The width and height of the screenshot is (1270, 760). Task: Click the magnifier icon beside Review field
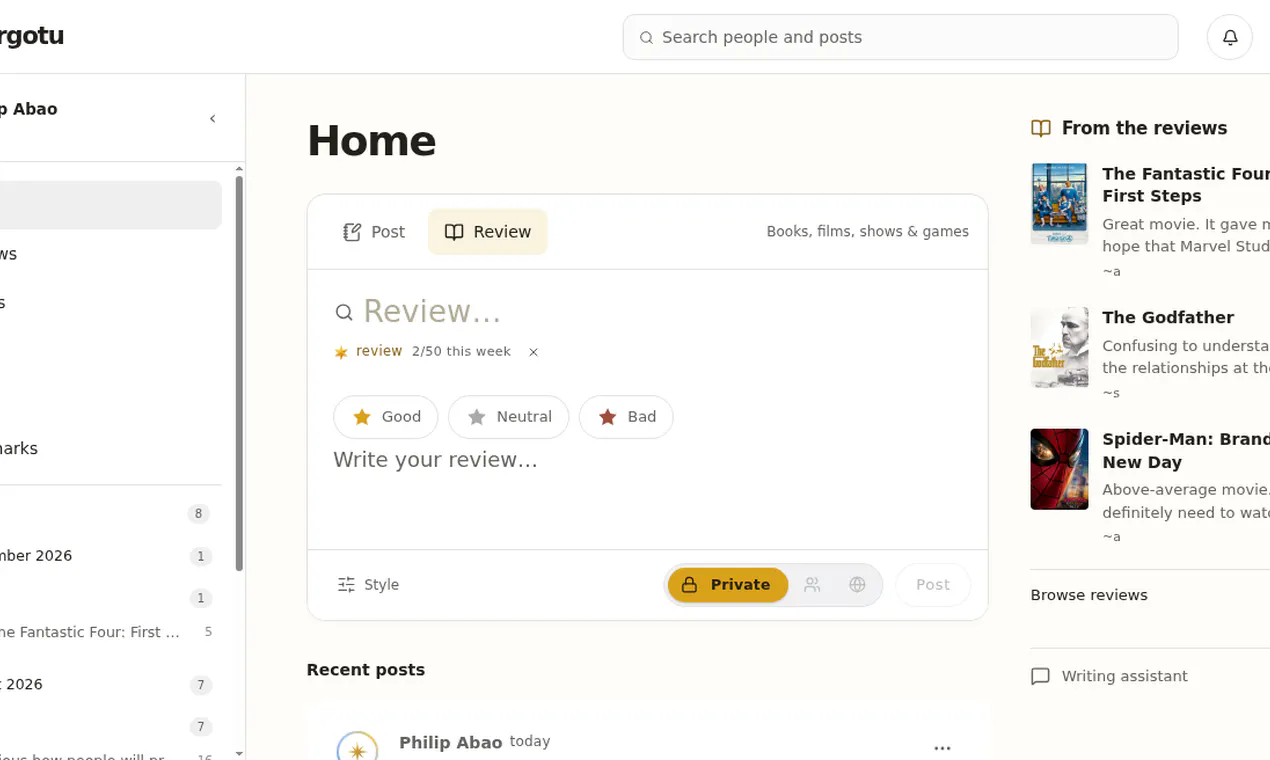tap(344, 312)
